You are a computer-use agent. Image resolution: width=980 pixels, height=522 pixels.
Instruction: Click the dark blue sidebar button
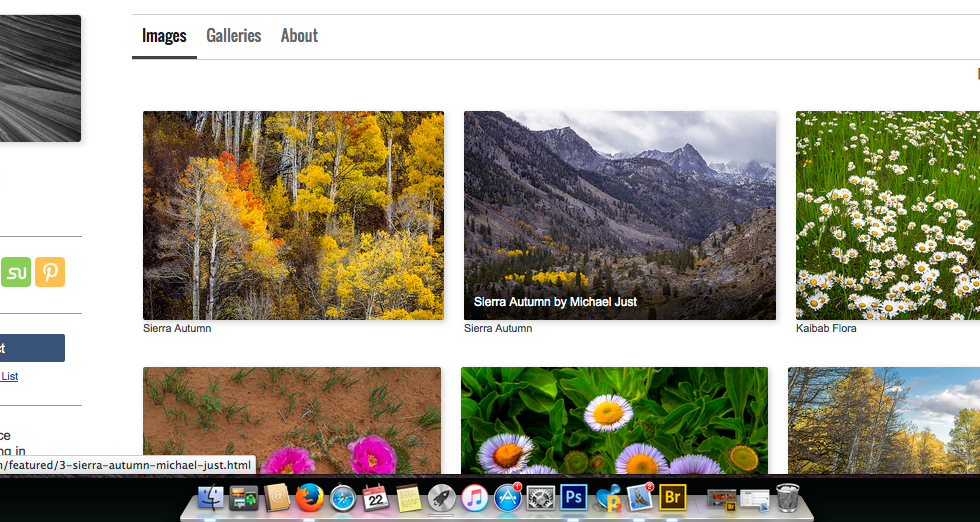tap(32, 348)
